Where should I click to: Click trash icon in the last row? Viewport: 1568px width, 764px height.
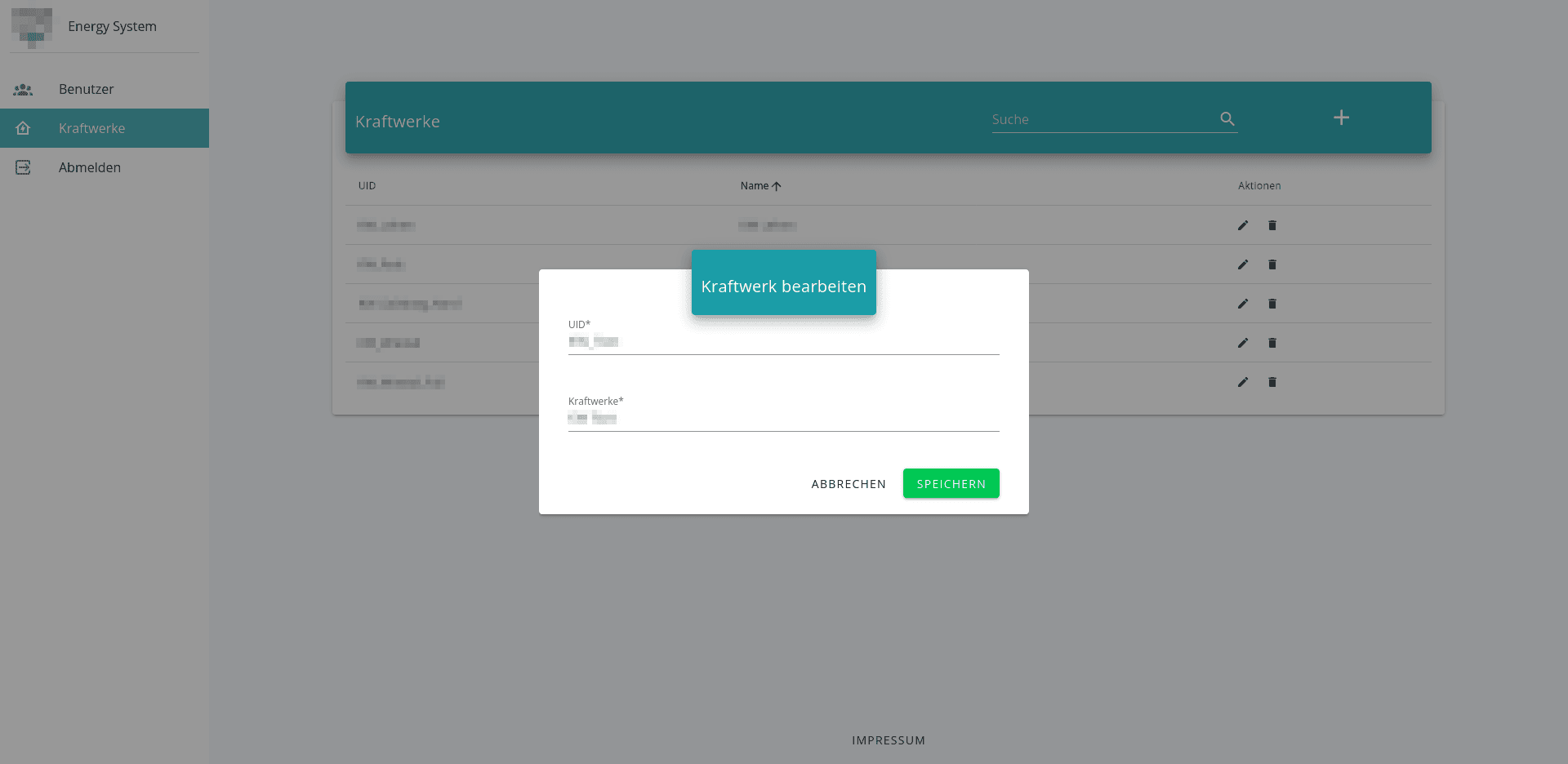(x=1272, y=382)
